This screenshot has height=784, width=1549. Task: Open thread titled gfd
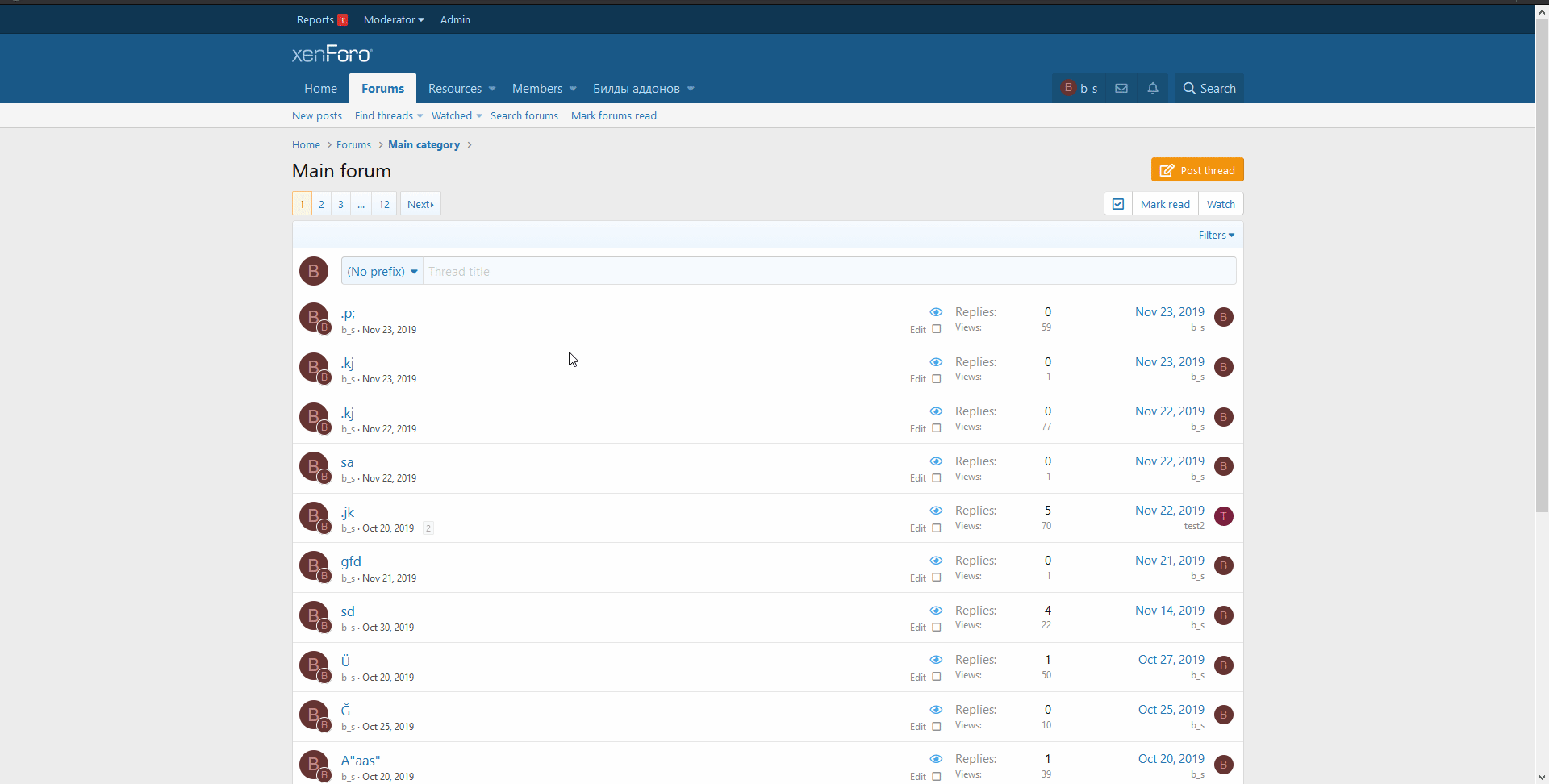click(351, 561)
